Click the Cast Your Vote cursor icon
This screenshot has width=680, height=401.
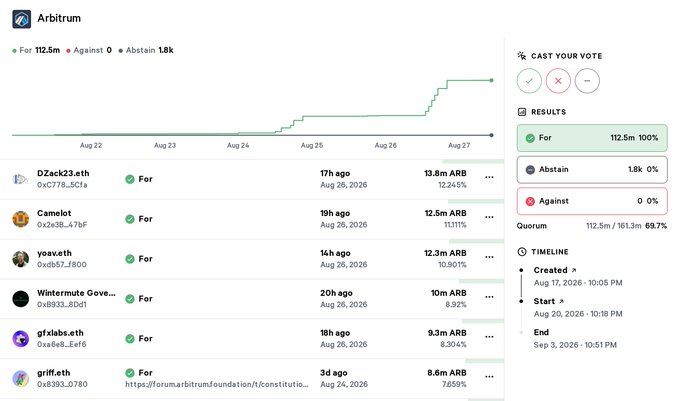coord(522,55)
